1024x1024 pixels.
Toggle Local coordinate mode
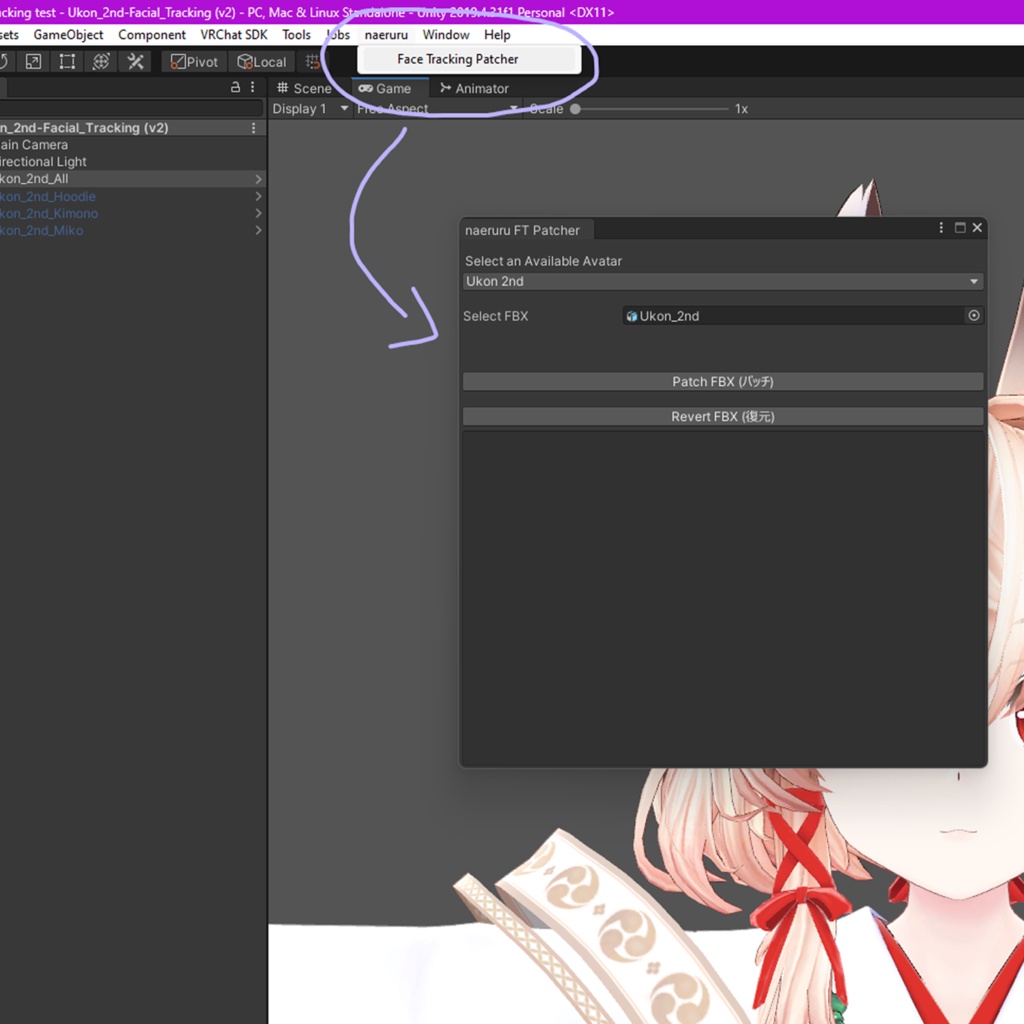coord(261,61)
